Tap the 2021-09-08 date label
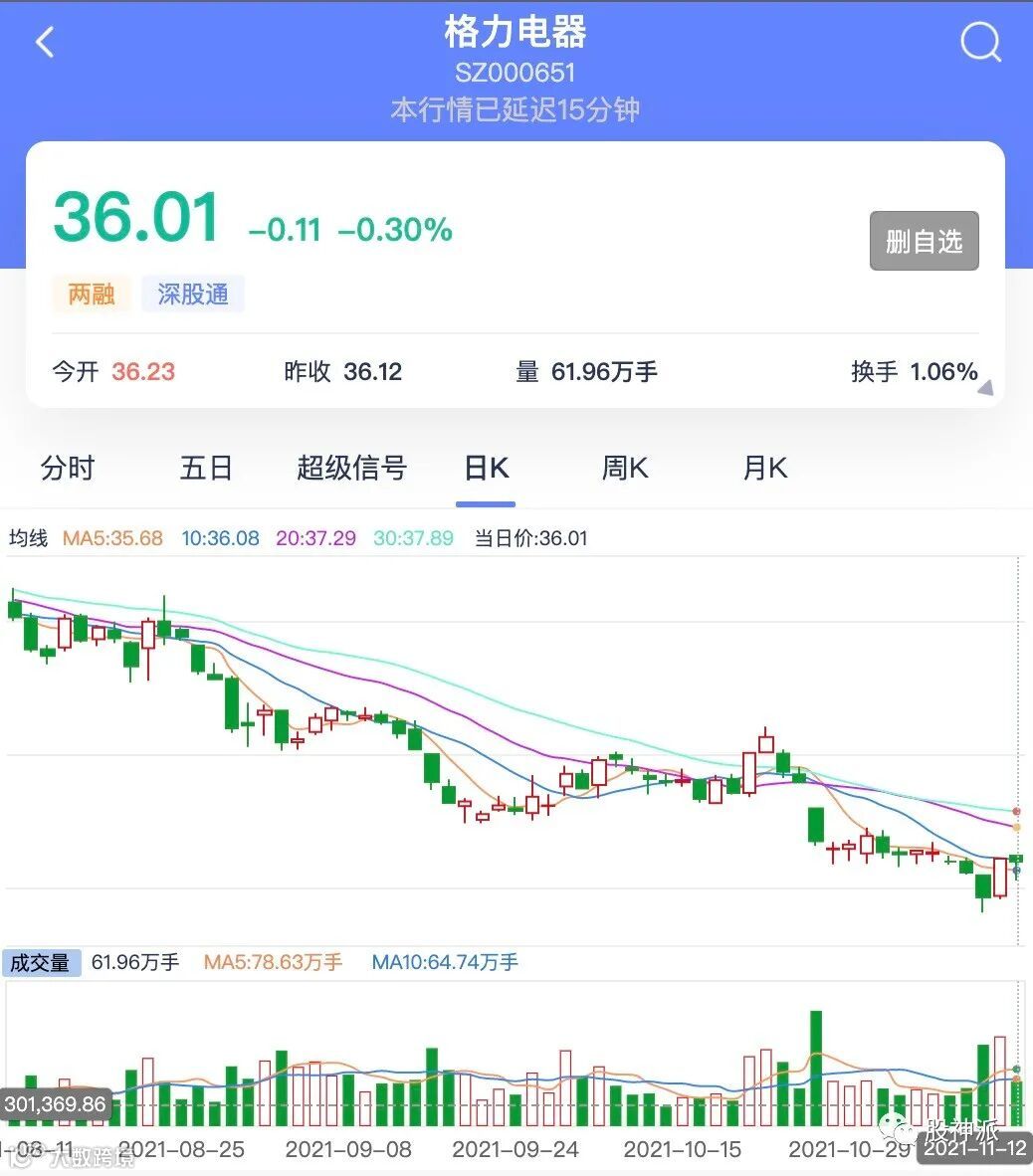Viewport: 1033px width, 1176px height. coord(348,1149)
